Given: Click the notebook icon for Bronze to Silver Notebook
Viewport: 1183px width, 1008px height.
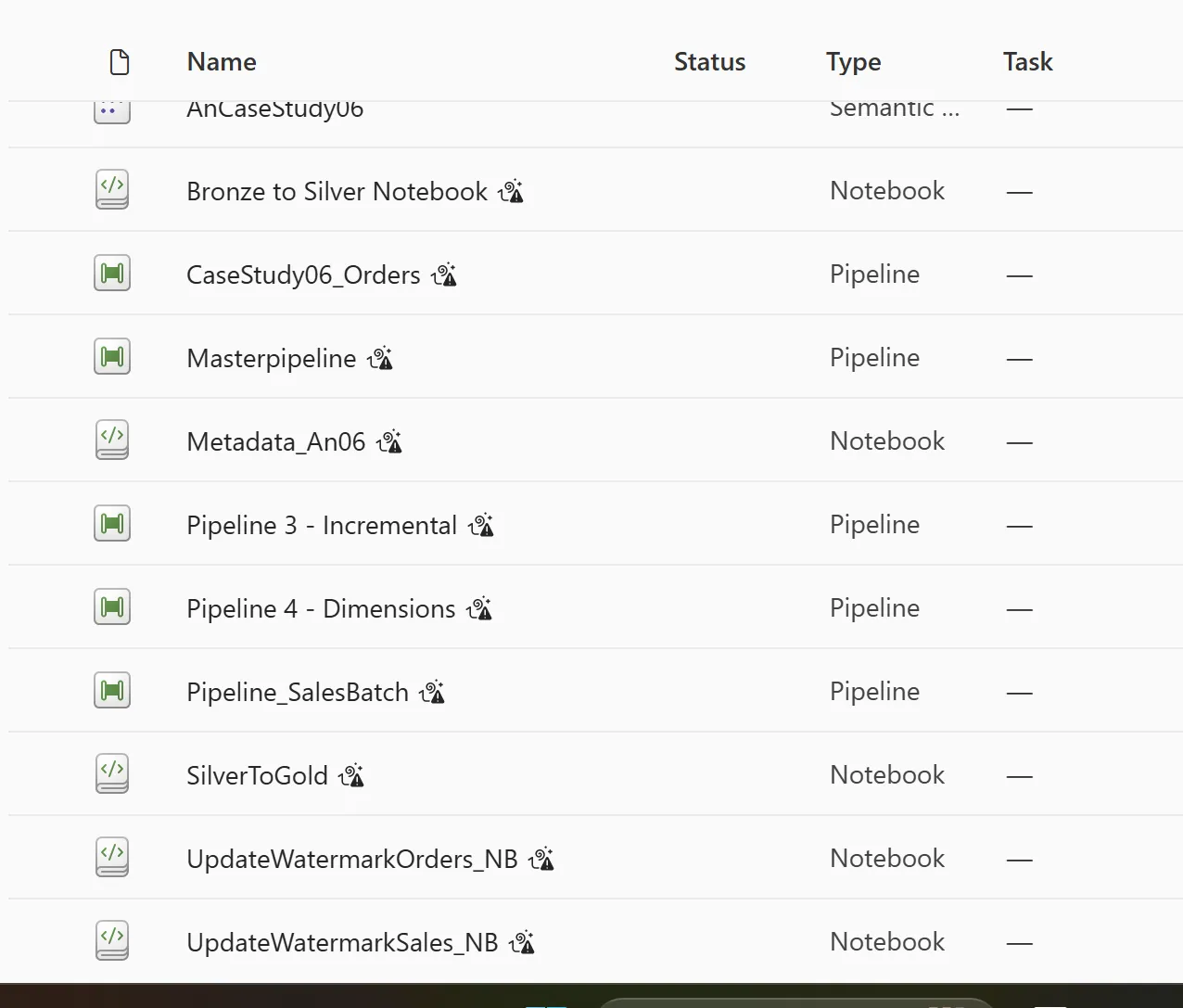Looking at the screenshot, I should coord(112,190).
